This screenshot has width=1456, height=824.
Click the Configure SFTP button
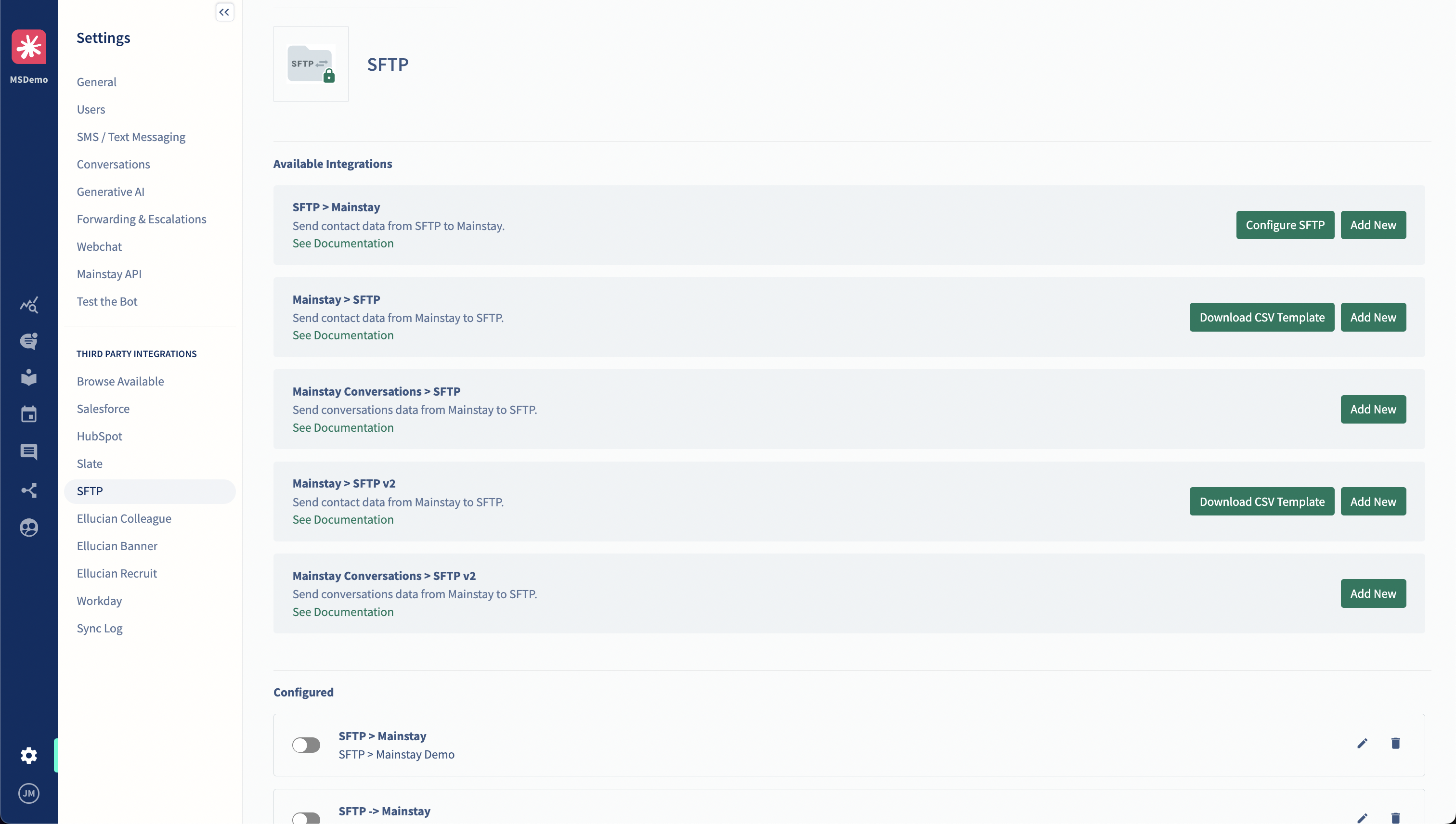coord(1285,225)
